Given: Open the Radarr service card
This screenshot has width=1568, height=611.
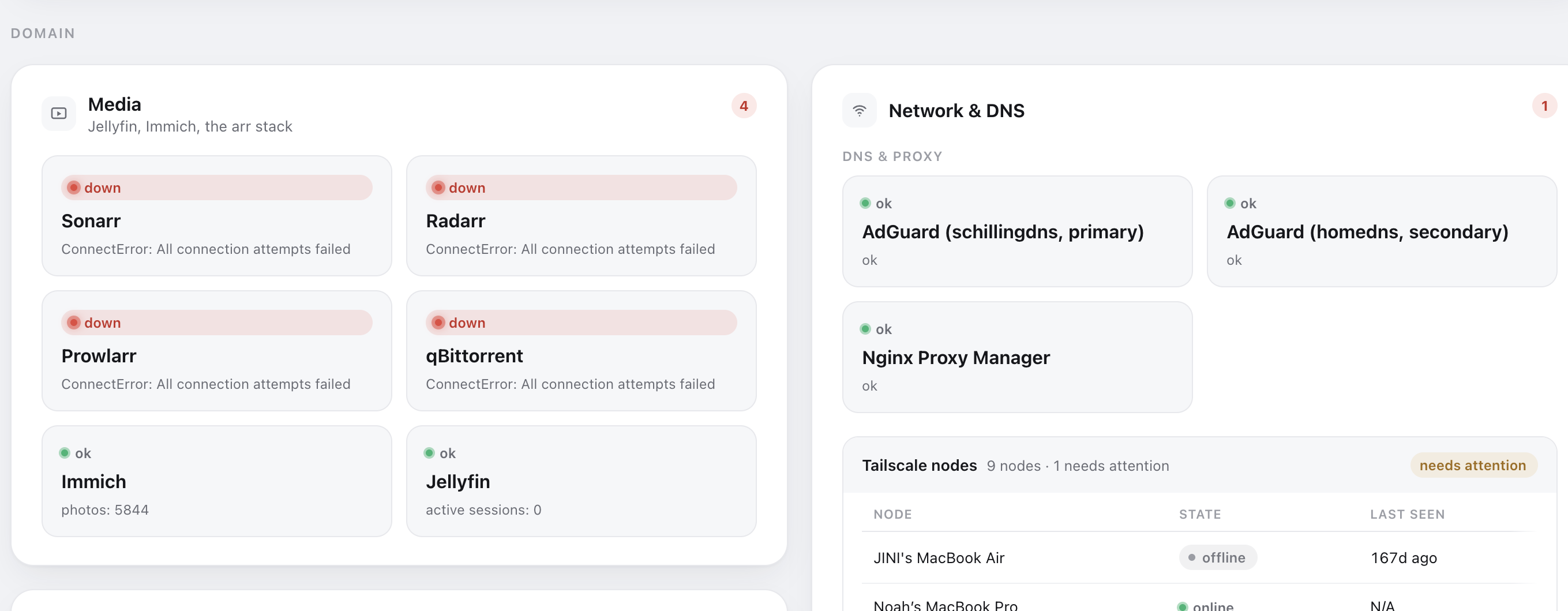Looking at the screenshot, I should pos(581,215).
